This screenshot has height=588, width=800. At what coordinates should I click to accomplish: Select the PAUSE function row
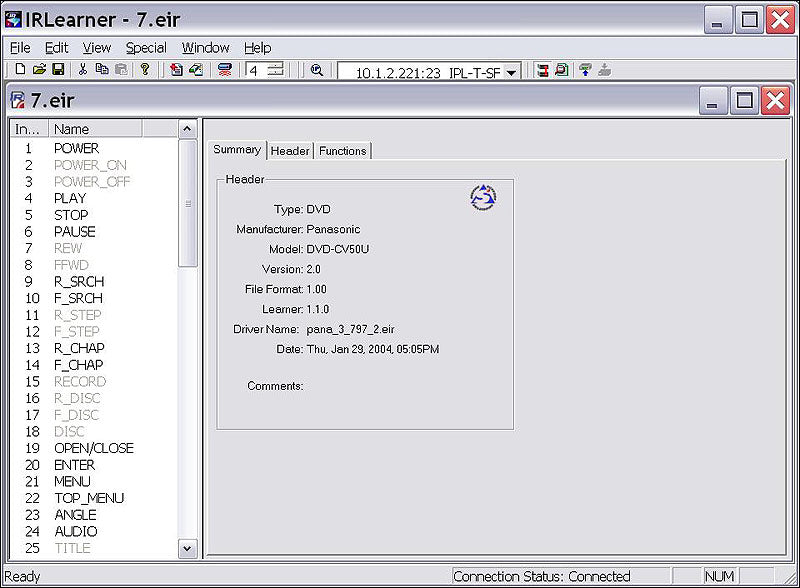pyautogui.click(x=94, y=232)
